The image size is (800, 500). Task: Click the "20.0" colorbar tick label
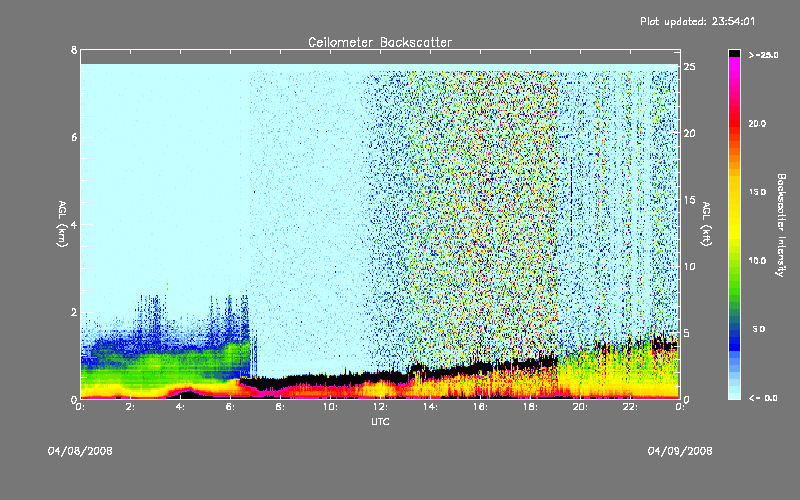757,123
